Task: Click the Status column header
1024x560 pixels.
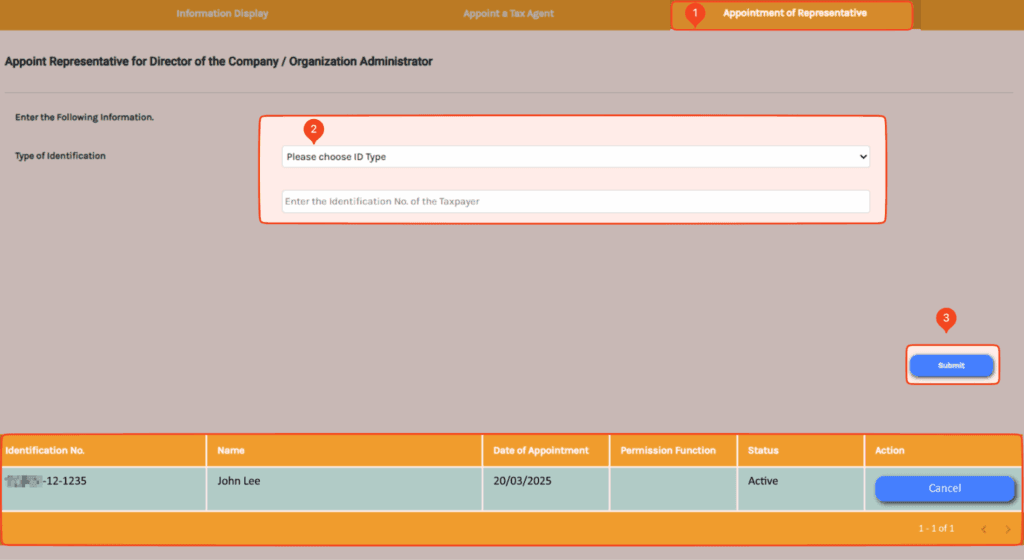Action: tap(763, 451)
